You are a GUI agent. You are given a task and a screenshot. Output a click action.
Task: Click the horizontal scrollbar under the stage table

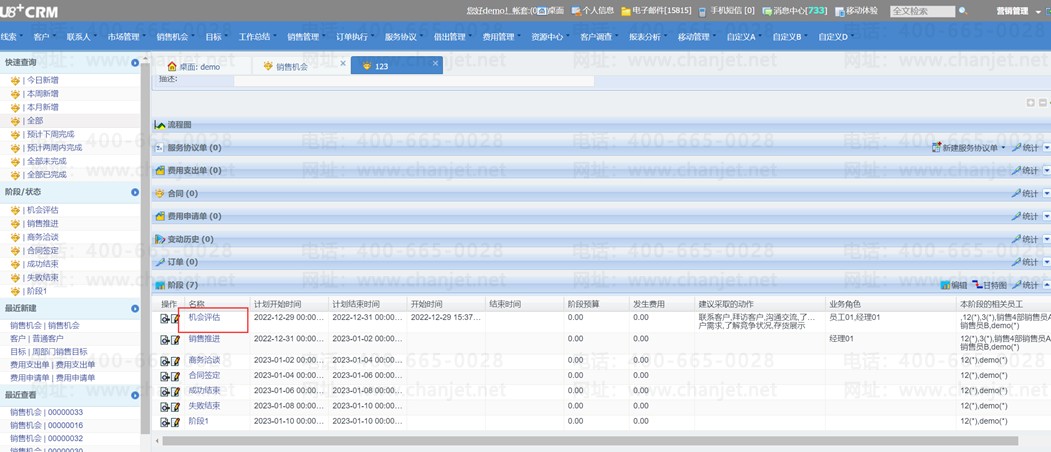pyautogui.click(x=590, y=440)
